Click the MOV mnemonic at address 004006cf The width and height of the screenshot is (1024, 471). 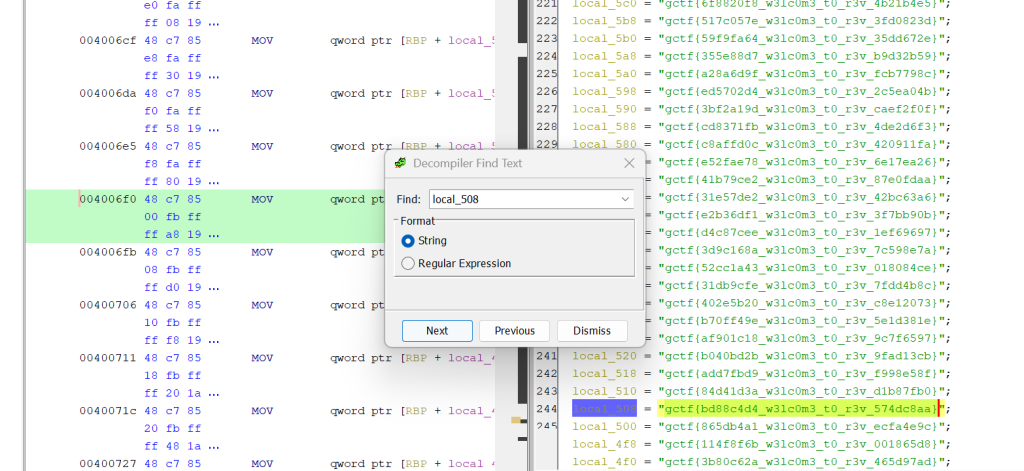pyautogui.click(x=262, y=41)
